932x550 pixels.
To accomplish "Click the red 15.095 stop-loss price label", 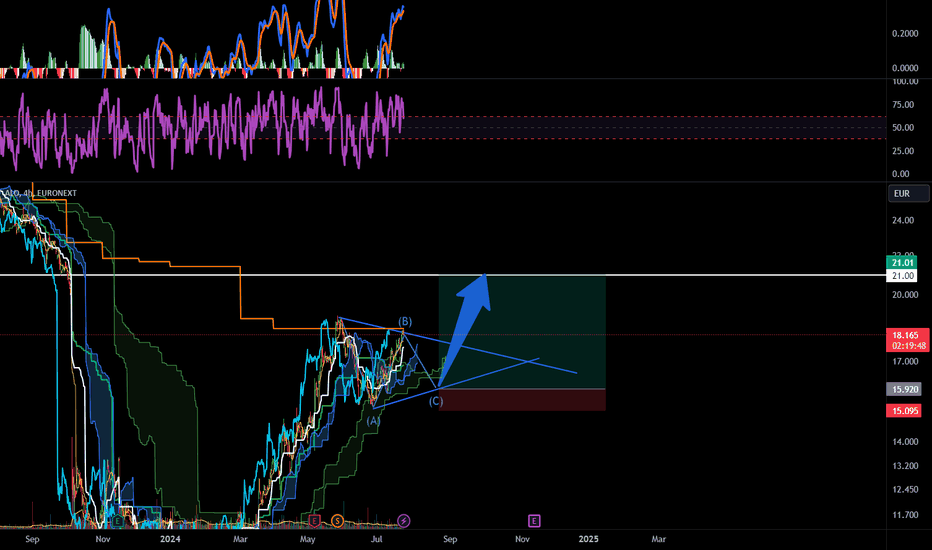I will pos(904,411).
